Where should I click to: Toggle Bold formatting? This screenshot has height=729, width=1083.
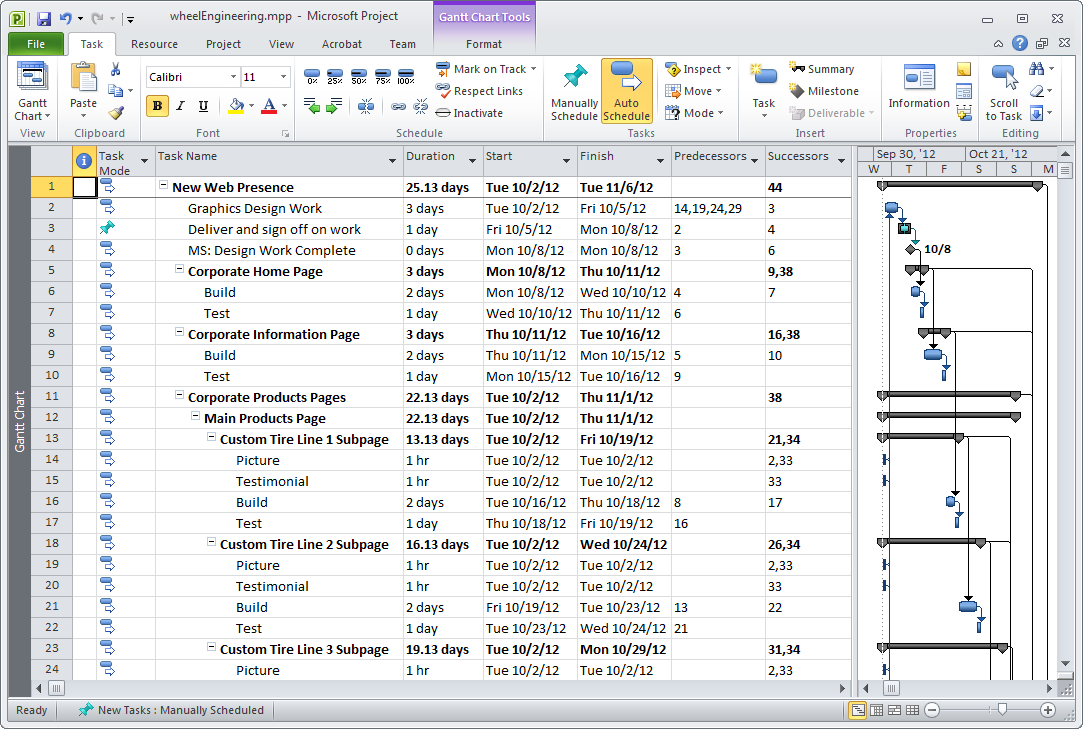pos(157,106)
